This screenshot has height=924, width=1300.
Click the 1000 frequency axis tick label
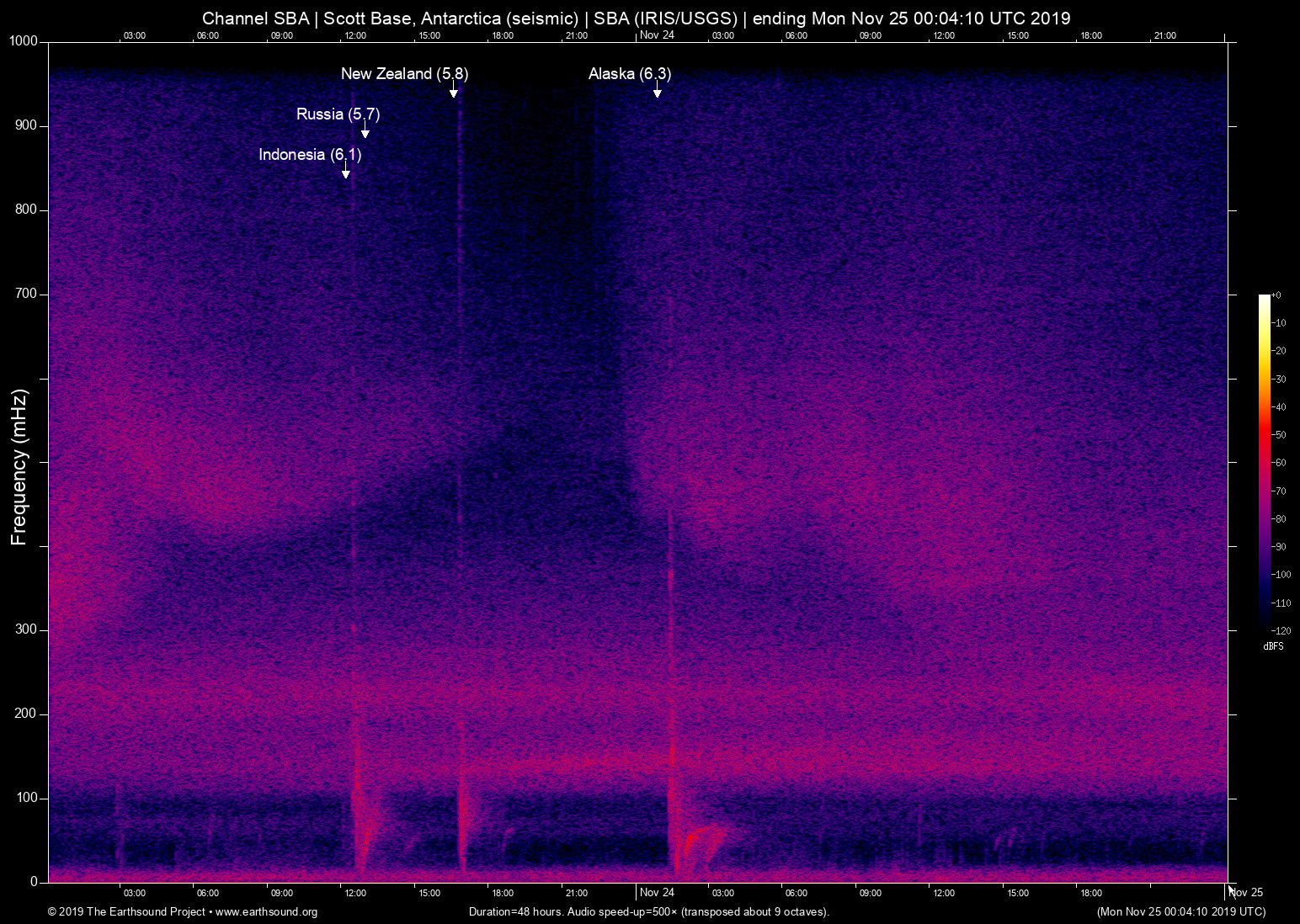coord(23,41)
